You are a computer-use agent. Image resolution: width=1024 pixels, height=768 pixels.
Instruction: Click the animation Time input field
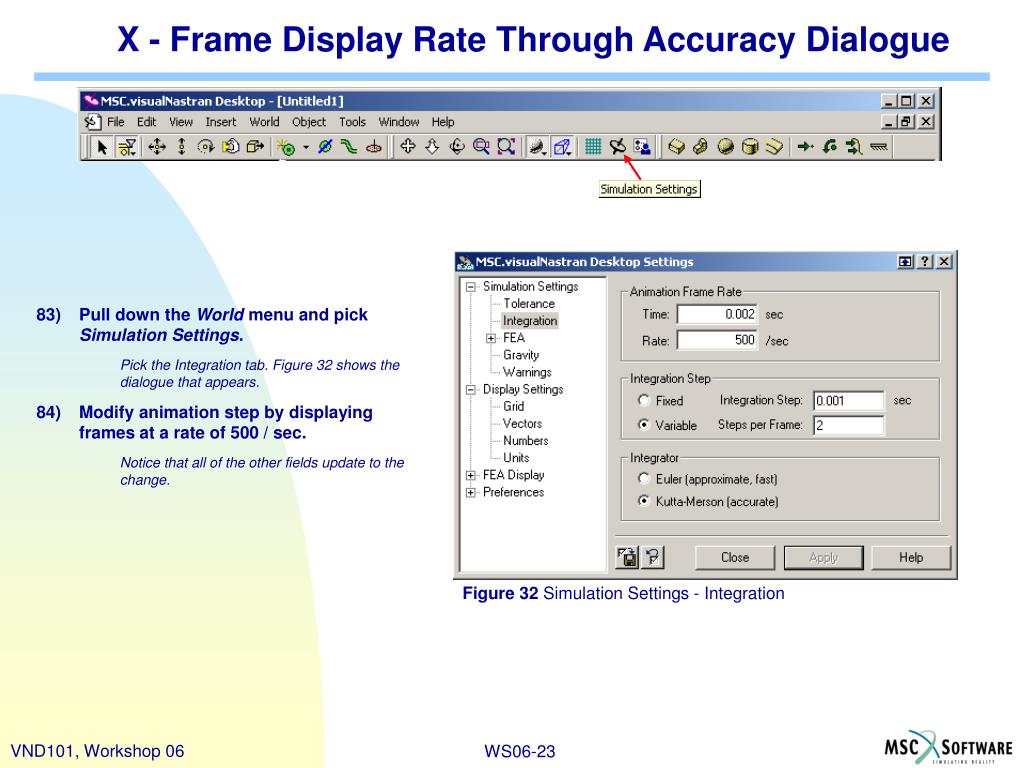tap(717, 314)
